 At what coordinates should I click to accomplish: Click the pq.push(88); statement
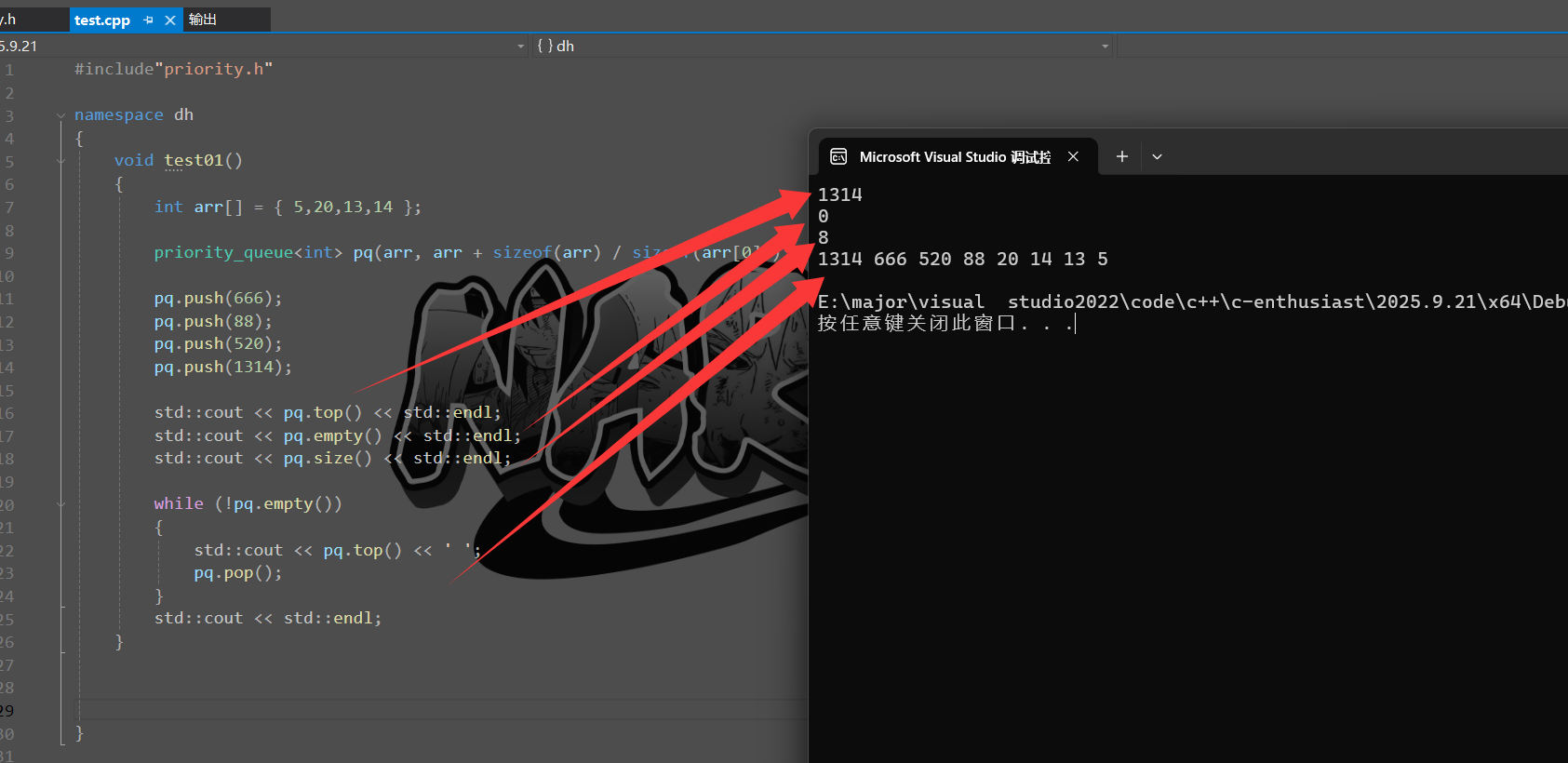click(213, 321)
